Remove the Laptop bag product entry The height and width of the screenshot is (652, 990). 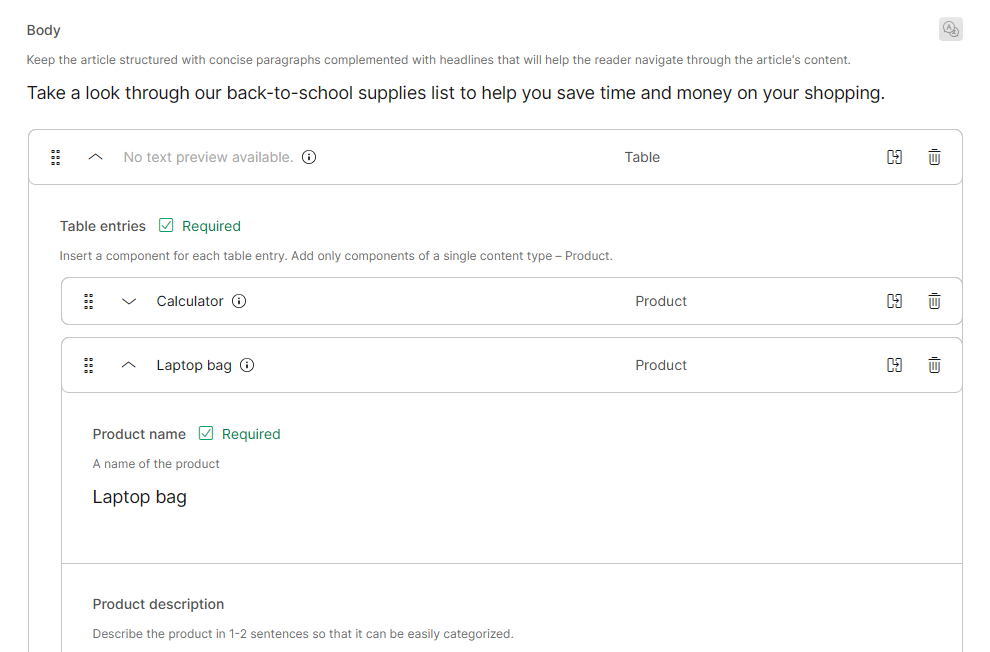(x=934, y=365)
